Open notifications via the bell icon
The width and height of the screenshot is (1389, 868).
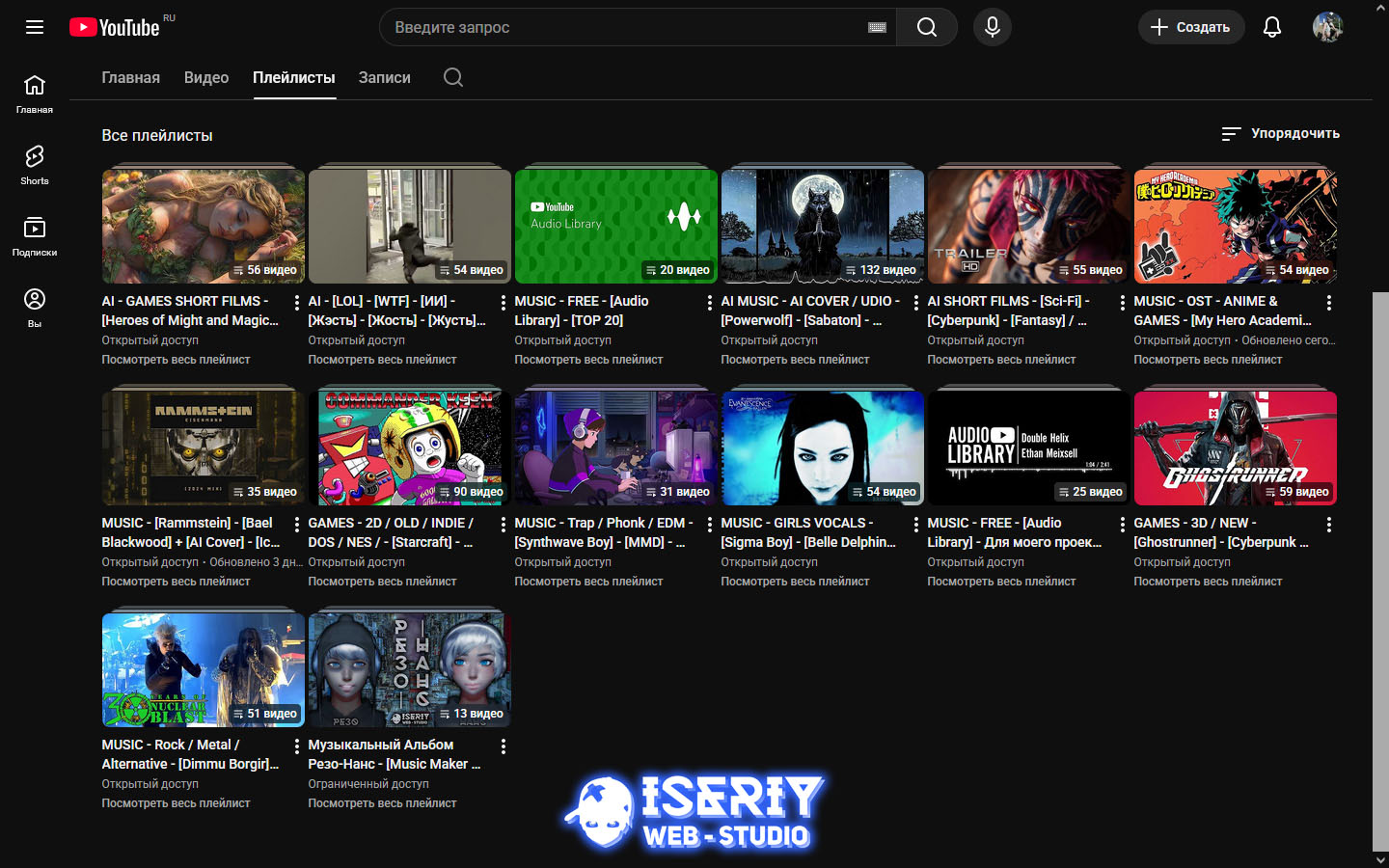[1272, 27]
